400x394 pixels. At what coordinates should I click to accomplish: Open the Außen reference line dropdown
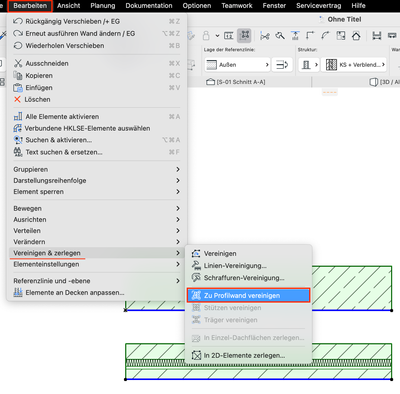pyautogui.click(x=237, y=65)
